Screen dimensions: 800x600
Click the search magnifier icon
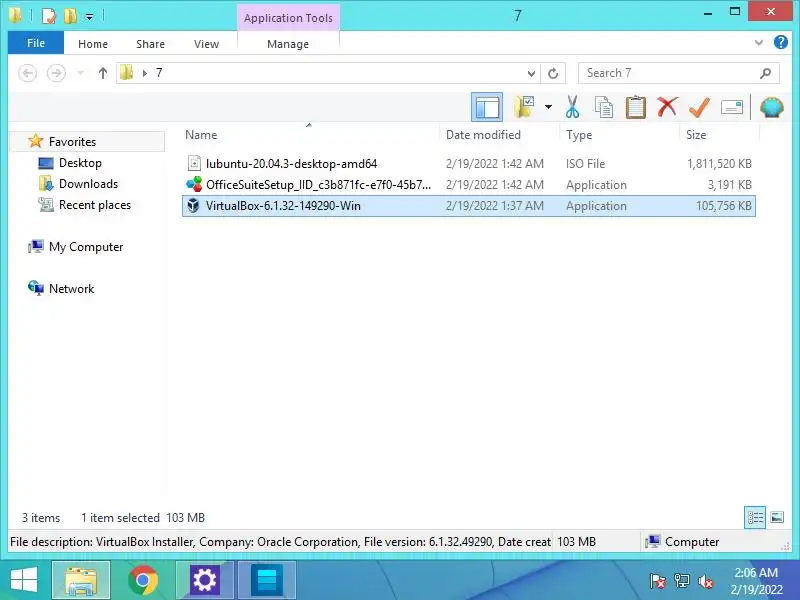[x=765, y=73]
